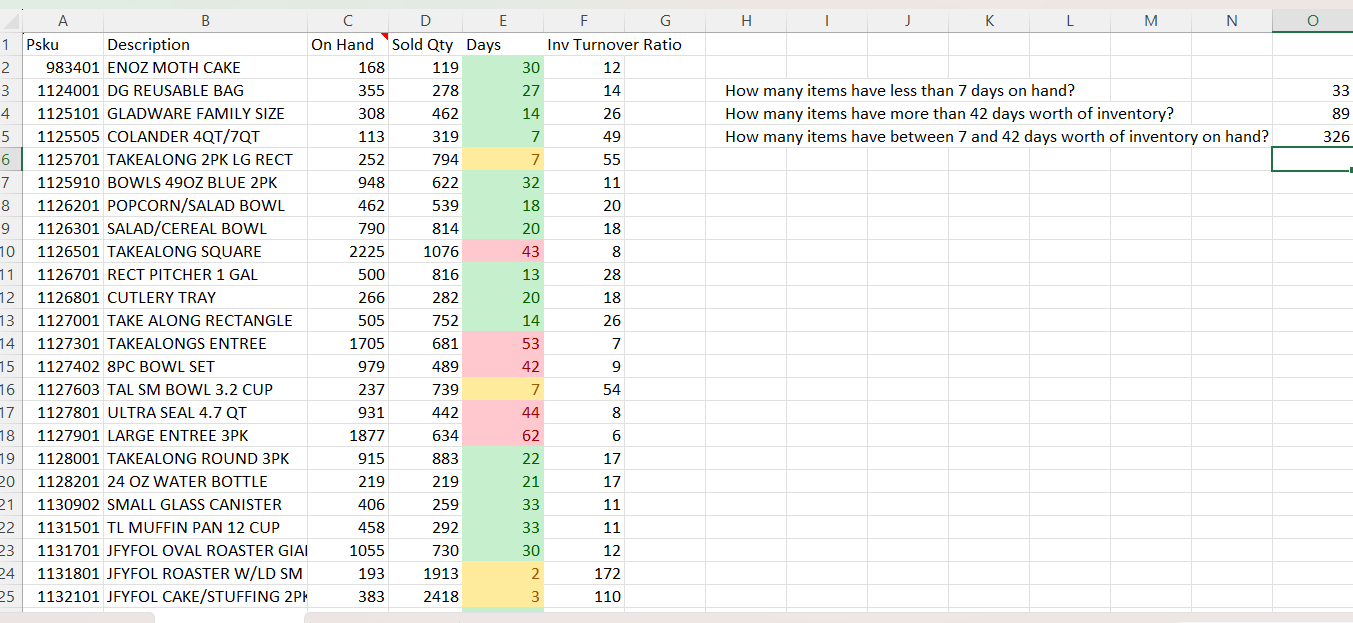
Task: Click red Days cell showing 62
Action: (x=503, y=435)
